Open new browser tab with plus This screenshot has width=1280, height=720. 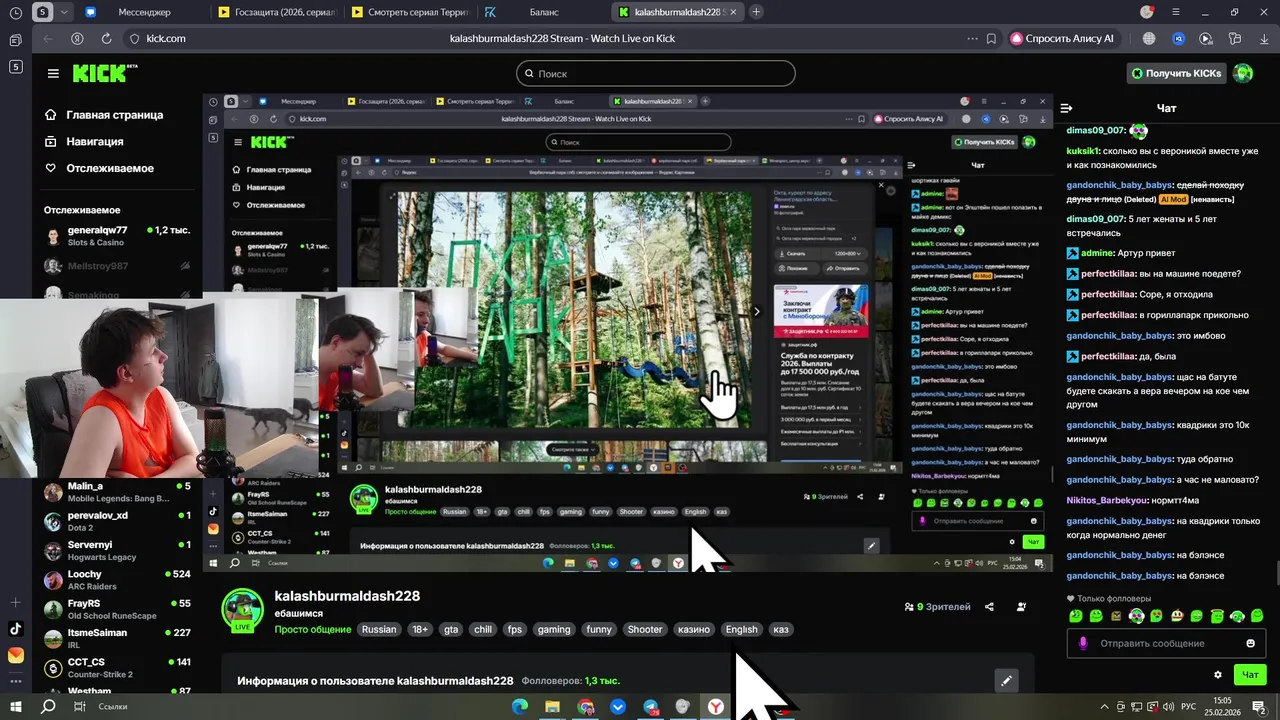coord(756,12)
